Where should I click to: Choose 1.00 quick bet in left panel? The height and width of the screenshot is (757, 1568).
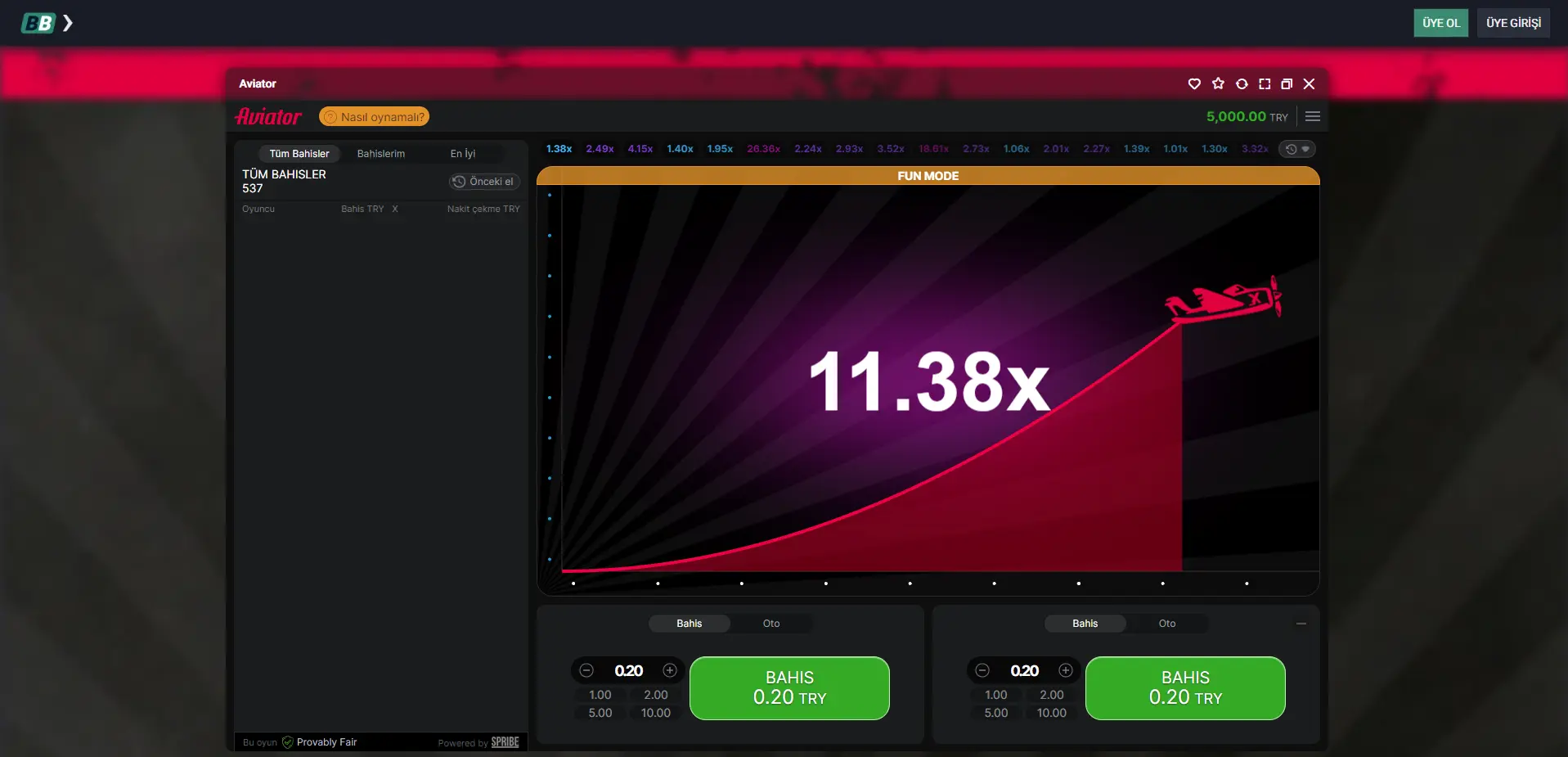click(600, 695)
